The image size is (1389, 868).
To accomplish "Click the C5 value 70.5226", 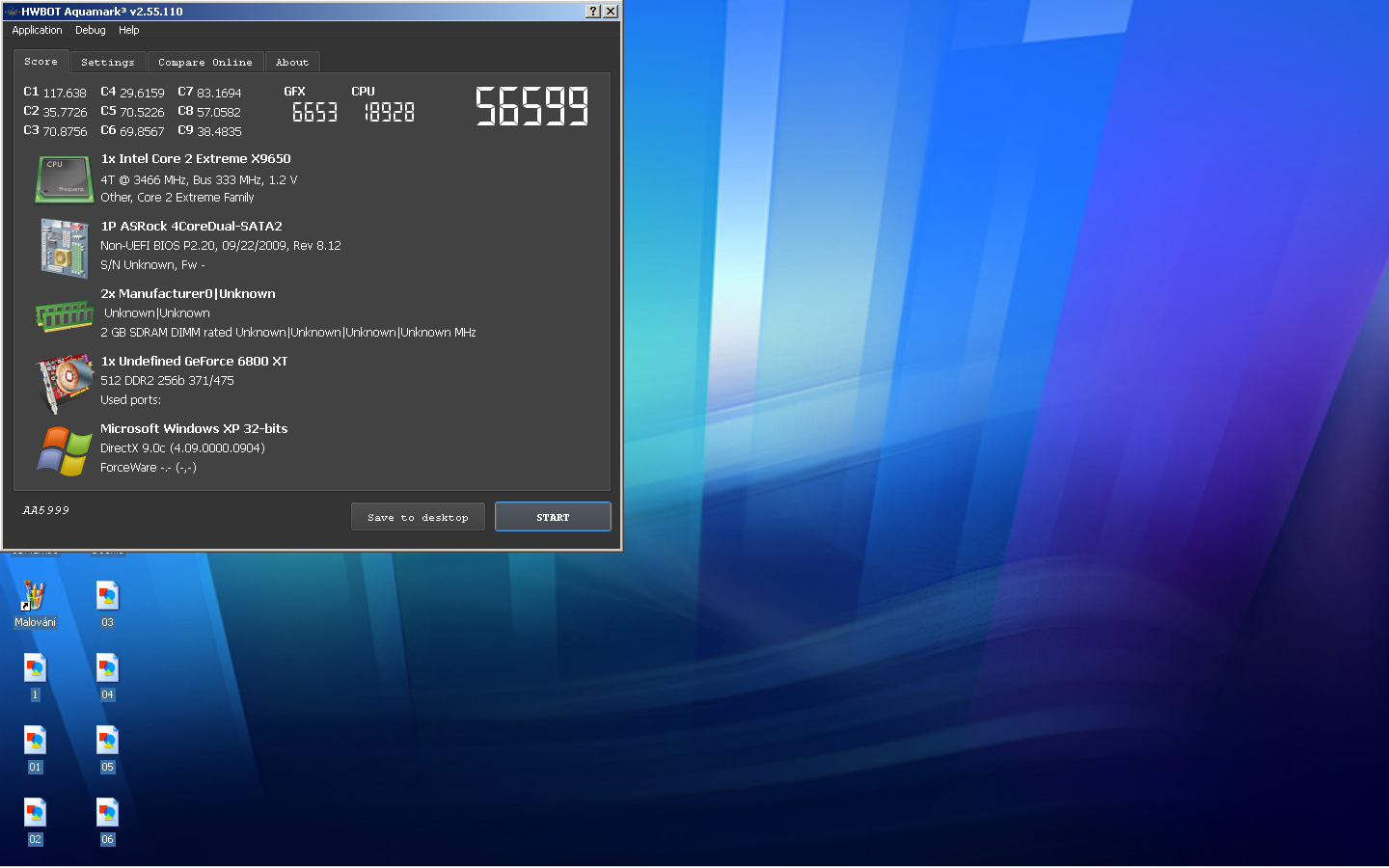I will click(142, 113).
